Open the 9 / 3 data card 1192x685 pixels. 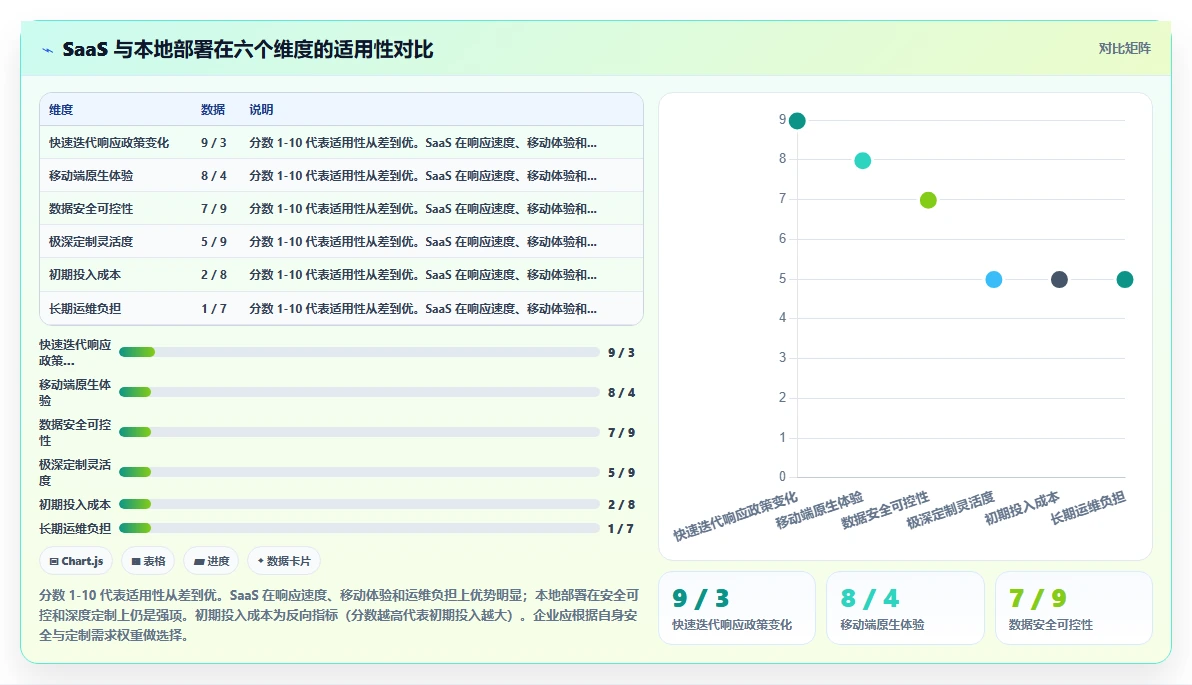point(737,608)
